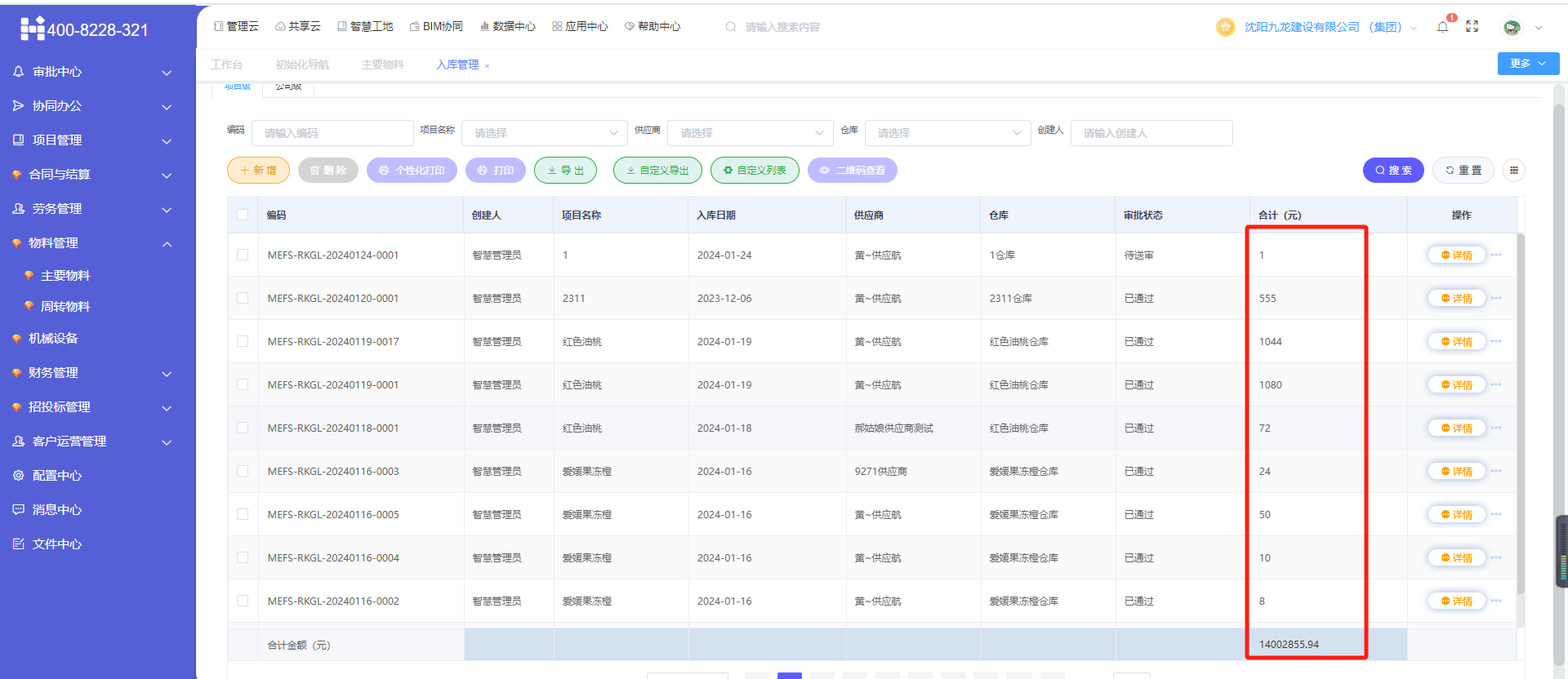This screenshot has height=679, width=1568.
Task: Open more actions for MEFS-RKGL-20240116-0003
Action: coord(1496,471)
